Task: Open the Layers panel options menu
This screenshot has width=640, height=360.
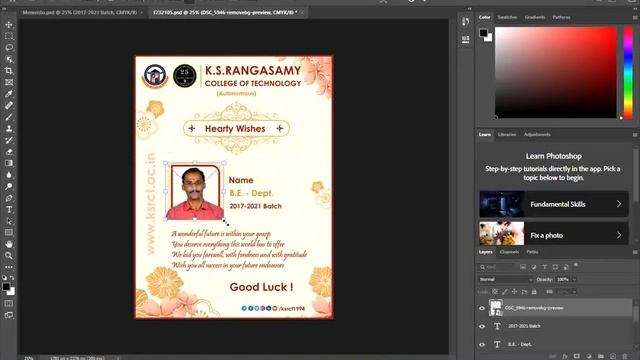Action: 635,252
